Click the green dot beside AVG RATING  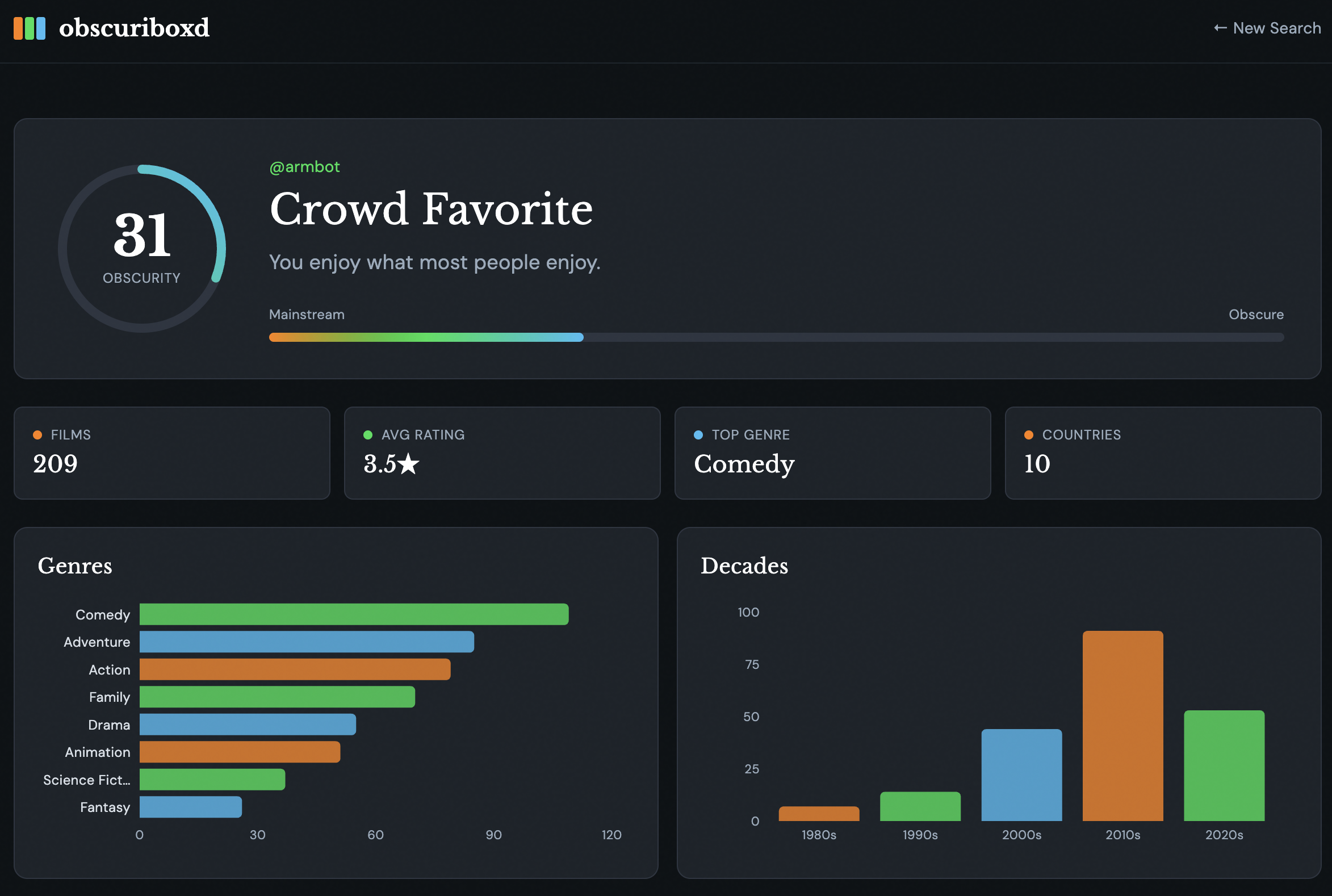coord(368,435)
